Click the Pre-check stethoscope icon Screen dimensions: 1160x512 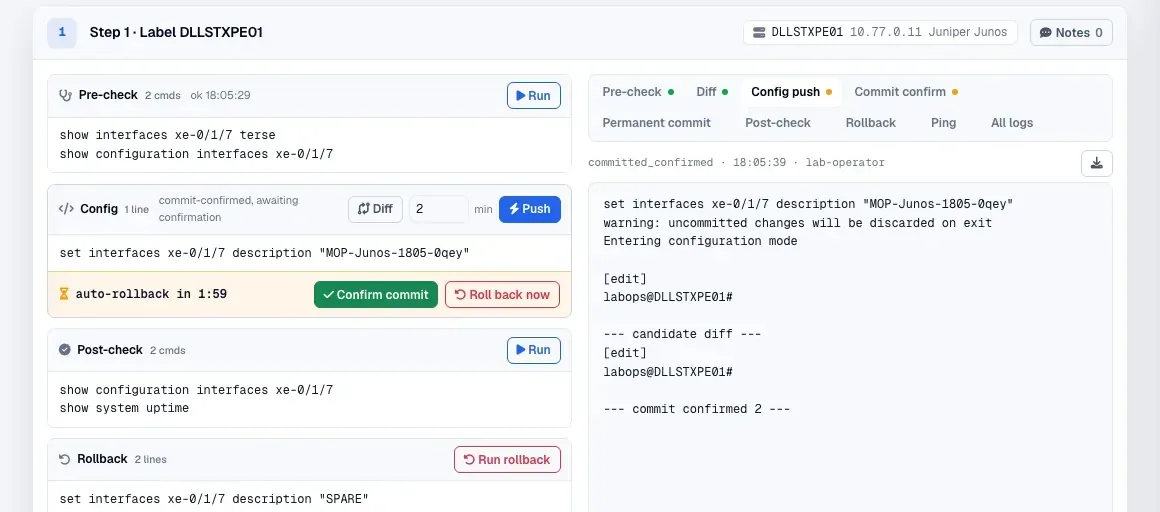pos(66,95)
